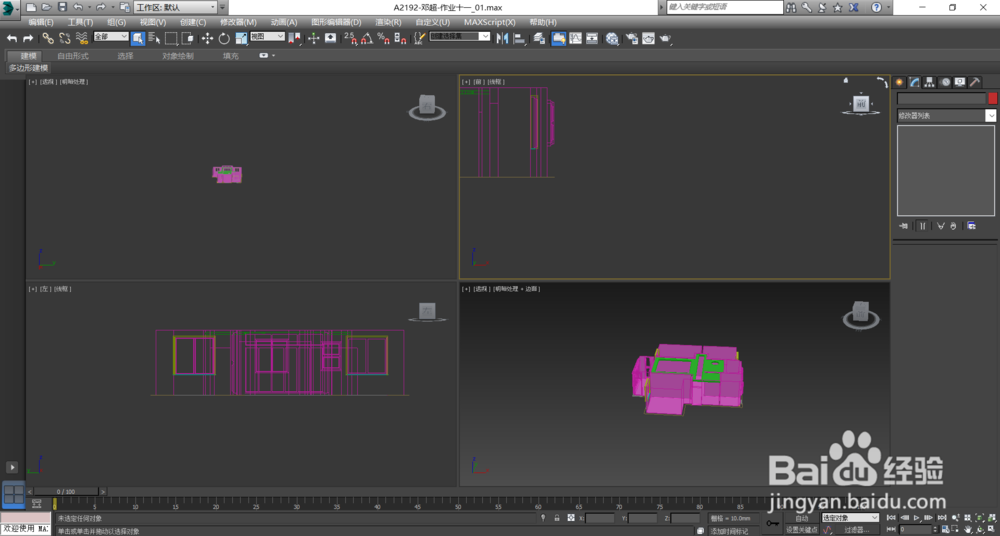Open the 3ds Max application menu logo

tap(10, 8)
